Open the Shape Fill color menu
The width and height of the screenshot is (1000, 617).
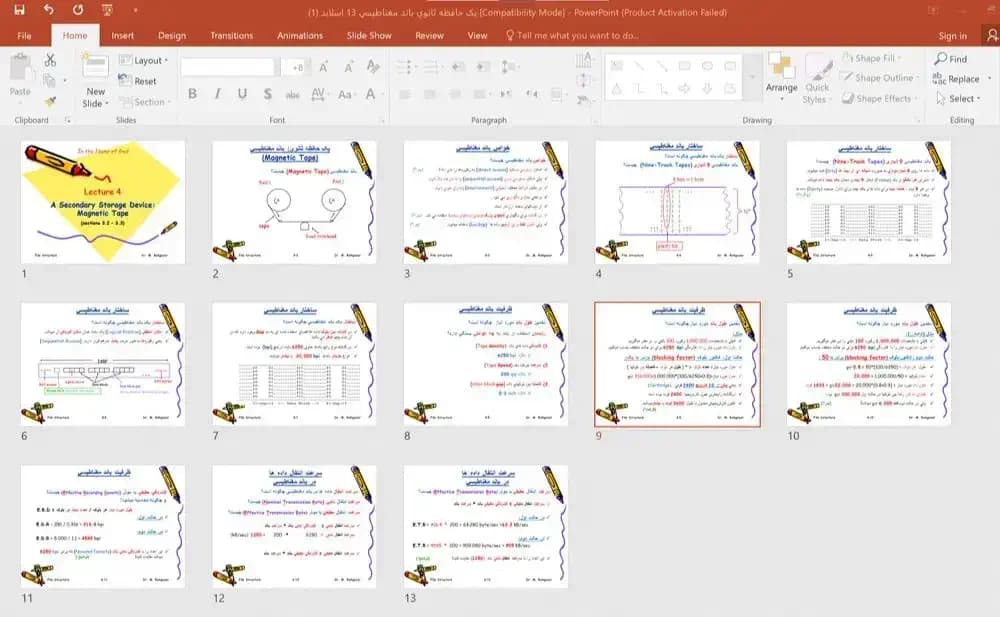[872, 58]
